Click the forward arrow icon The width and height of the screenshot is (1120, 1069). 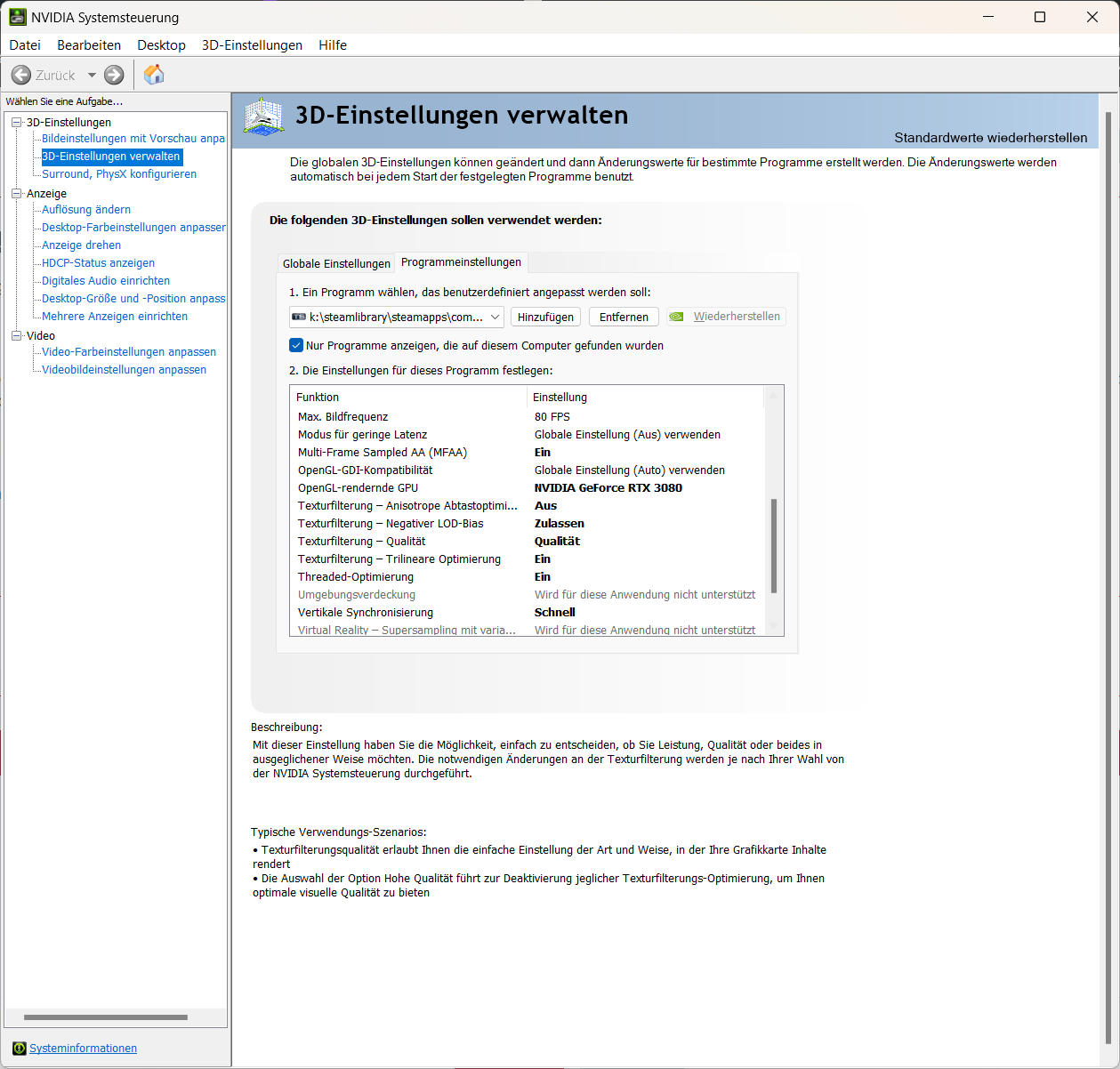click(114, 75)
